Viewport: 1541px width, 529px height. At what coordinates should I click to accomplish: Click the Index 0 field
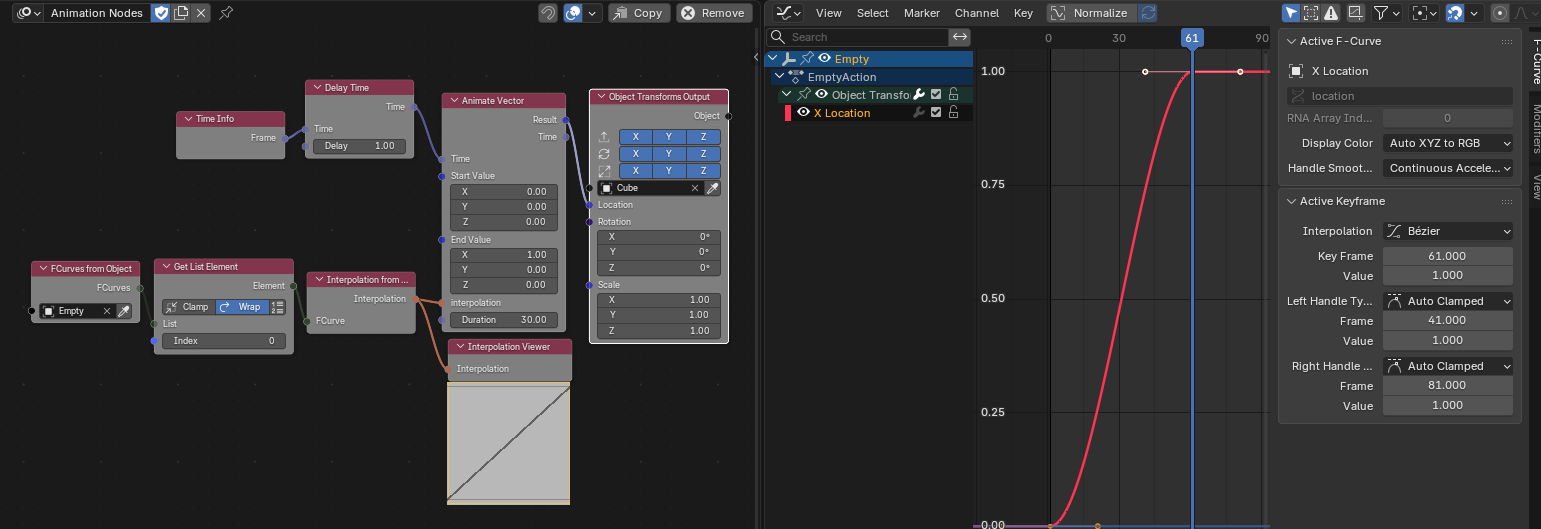(224, 341)
